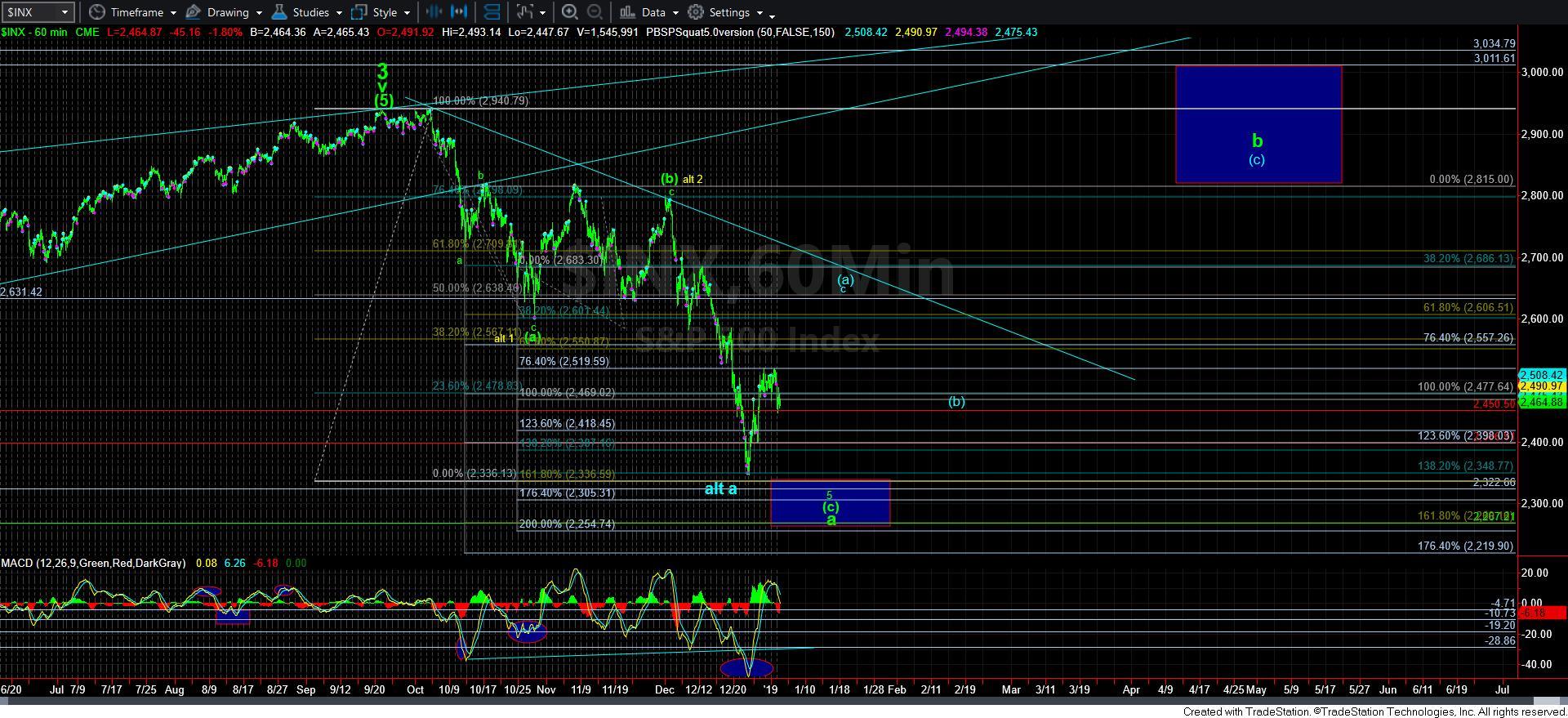The height and width of the screenshot is (718, 1568).
Task: Click the '-28.86' MACD level label
Action: coord(1499,641)
